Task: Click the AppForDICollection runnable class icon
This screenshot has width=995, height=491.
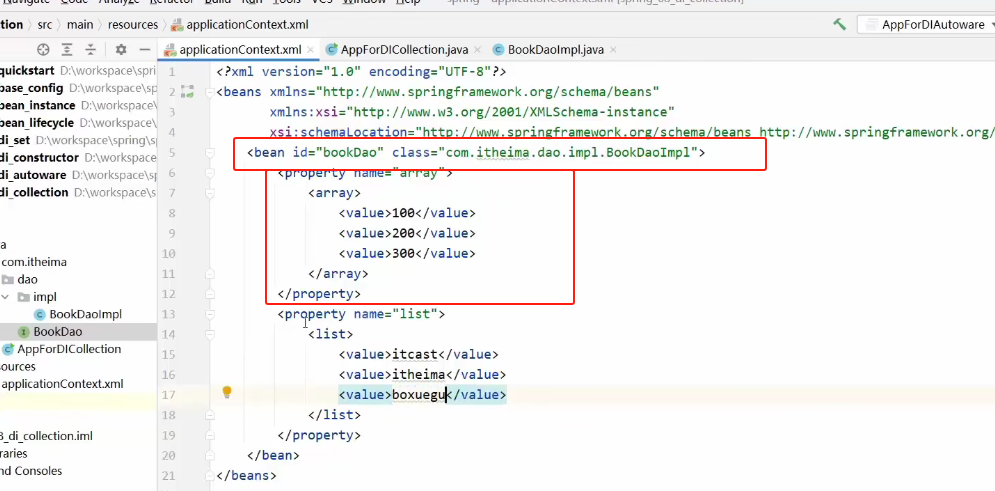Action: pyautogui.click(x=8, y=350)
